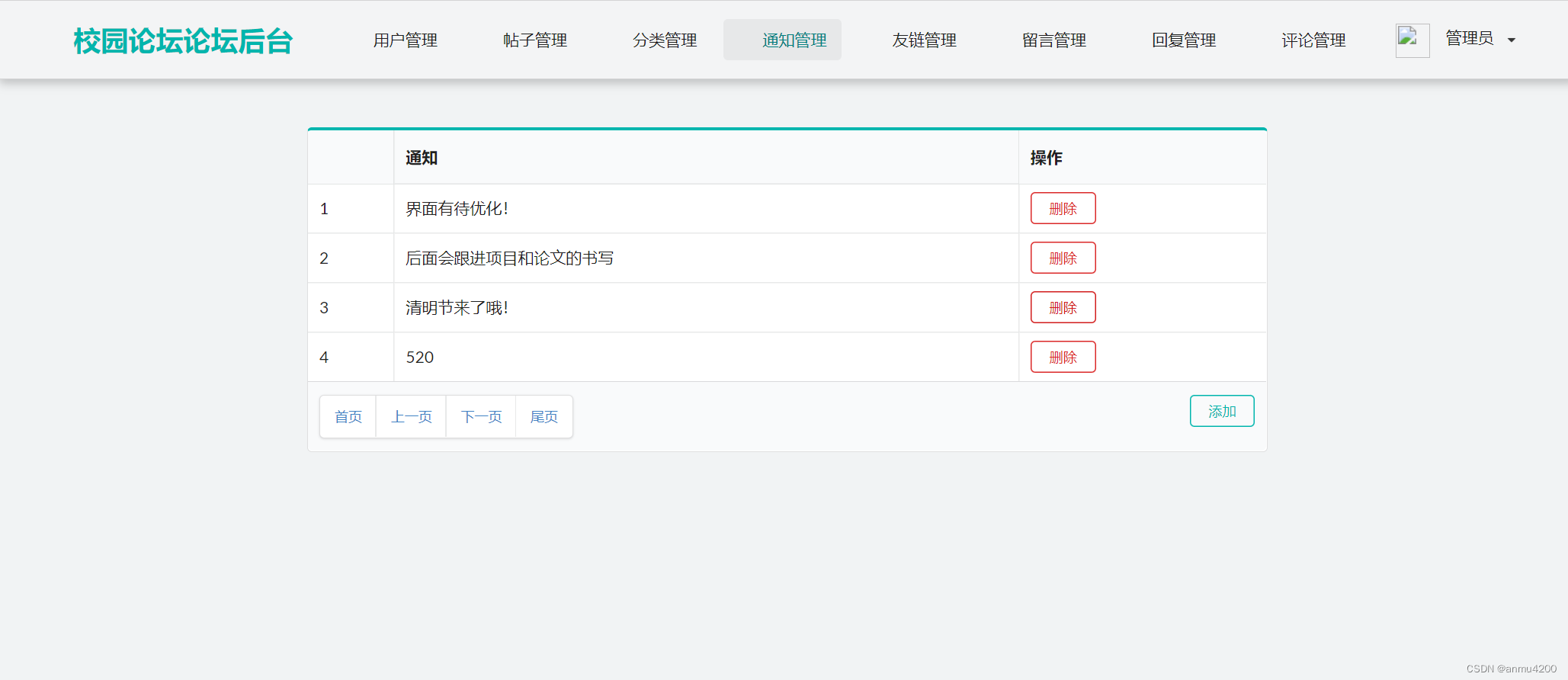
Task: Go to 帖子管理 section
Action: tap(535, 40)
